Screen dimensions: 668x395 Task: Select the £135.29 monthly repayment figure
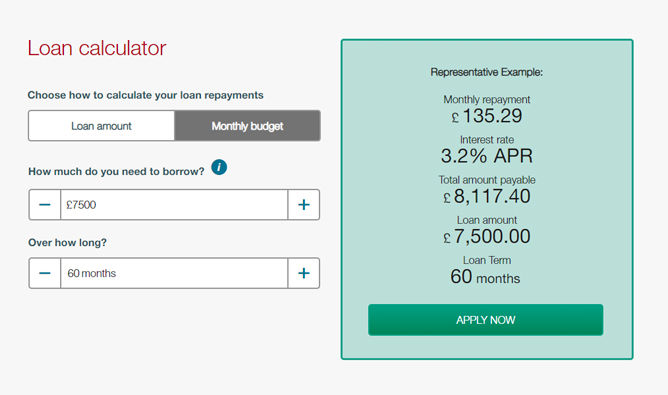click(487, 116)
